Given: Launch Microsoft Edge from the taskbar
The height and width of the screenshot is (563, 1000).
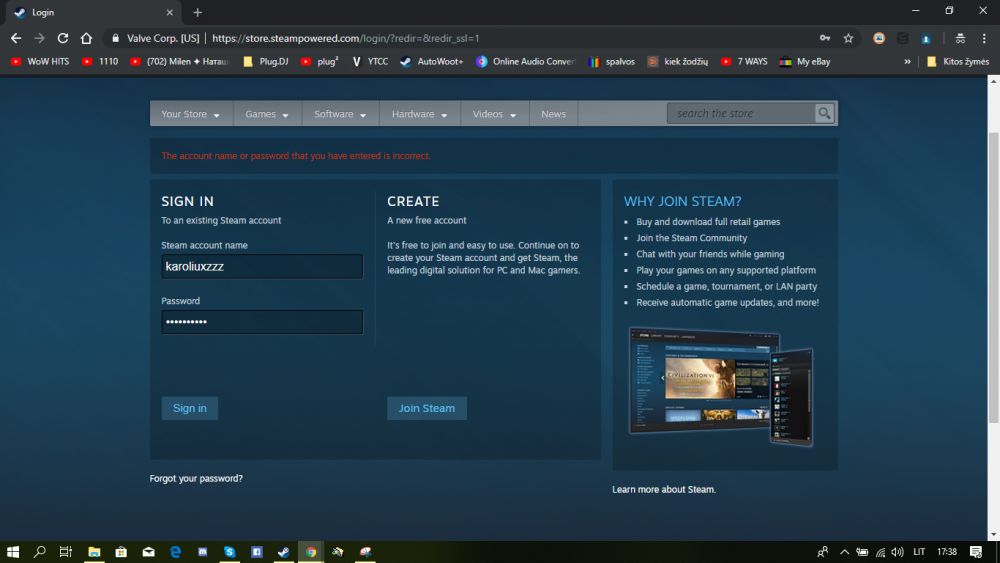Looking at the screenshot, I should [175, 552].
